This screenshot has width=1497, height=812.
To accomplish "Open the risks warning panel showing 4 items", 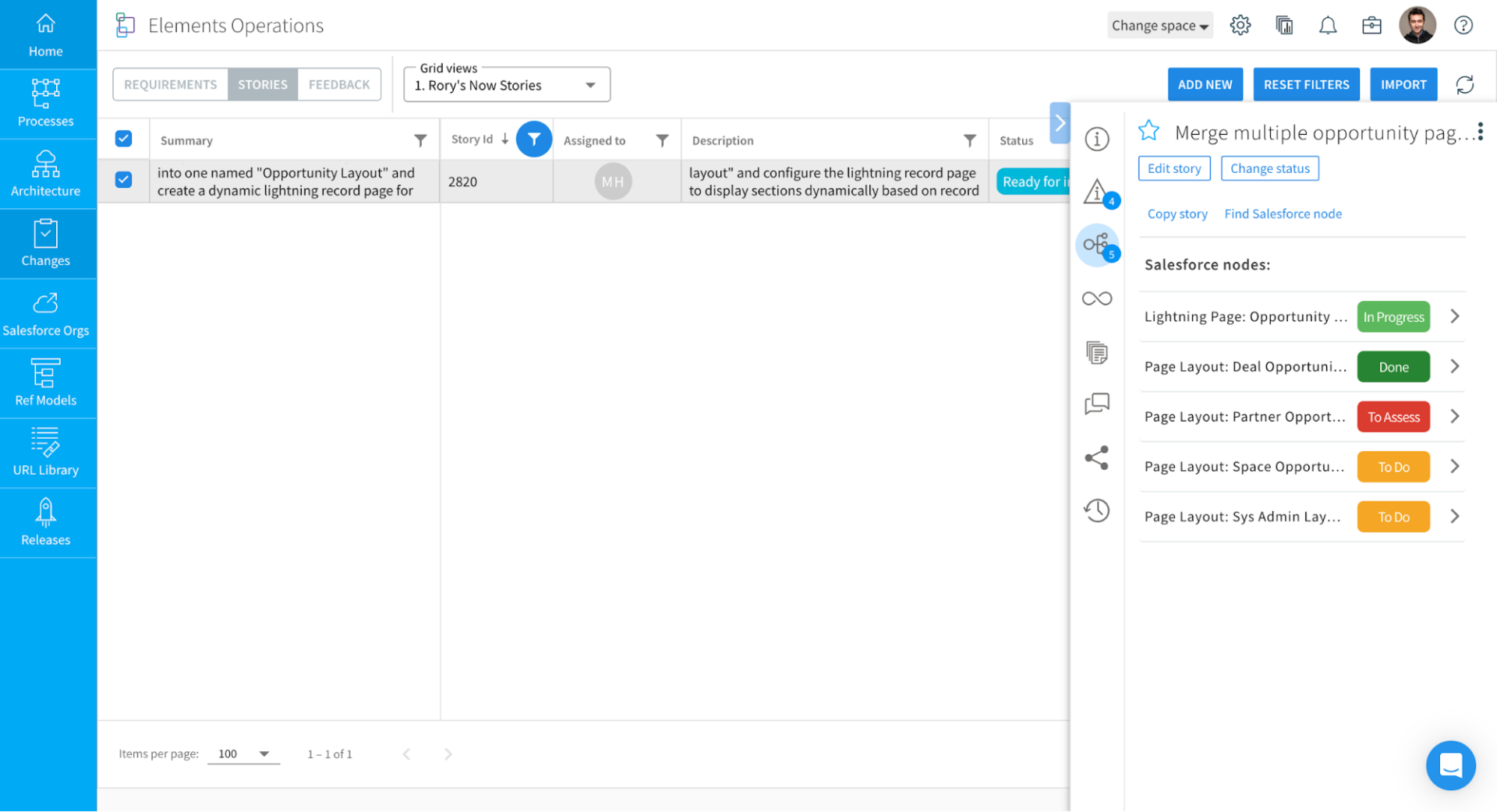I will (1097, 192).
